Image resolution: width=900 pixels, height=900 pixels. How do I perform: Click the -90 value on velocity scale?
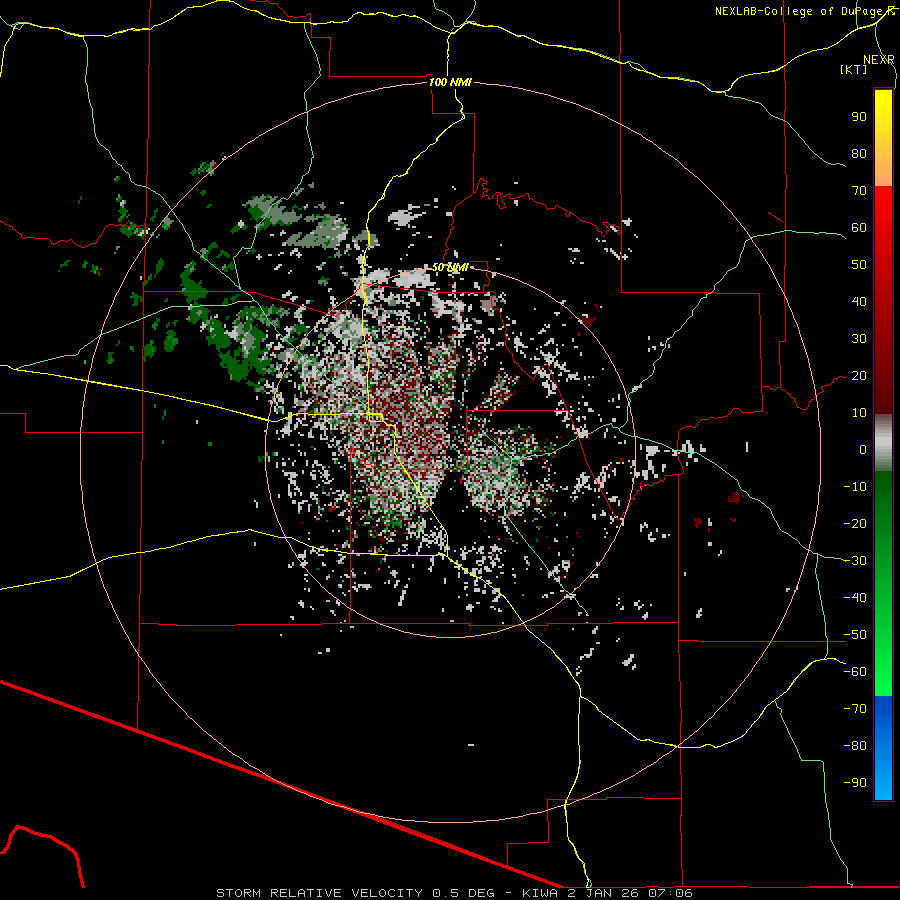[855, 783]
